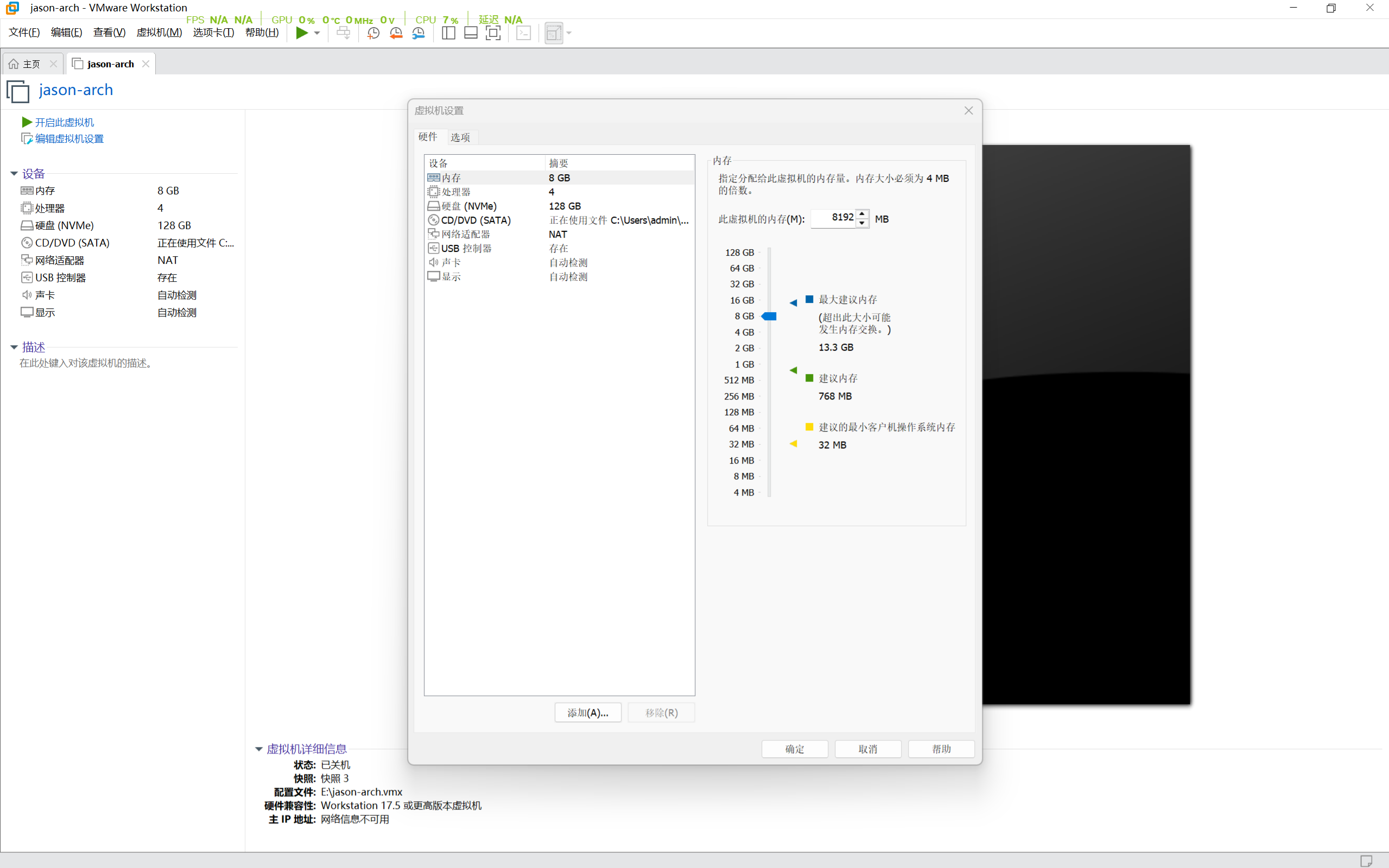The width and height of the screenshot is (1389, 868).
Task: Switch to 硬件 tab in dialog
Action: click(x=428, y=137)
